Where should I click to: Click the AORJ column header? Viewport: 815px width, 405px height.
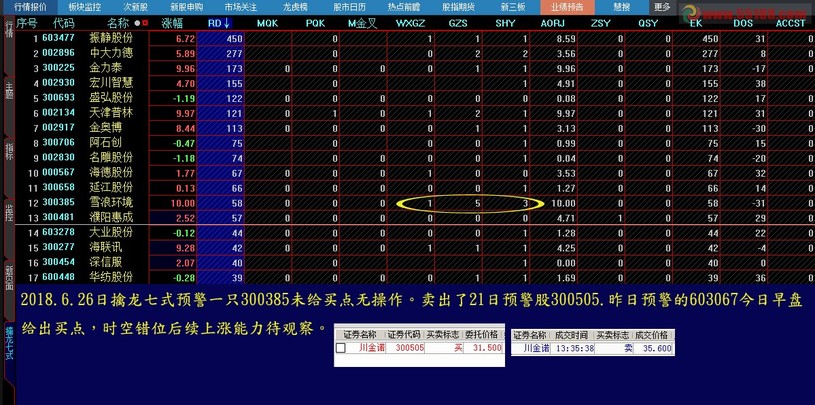click(x=551, y=22)
